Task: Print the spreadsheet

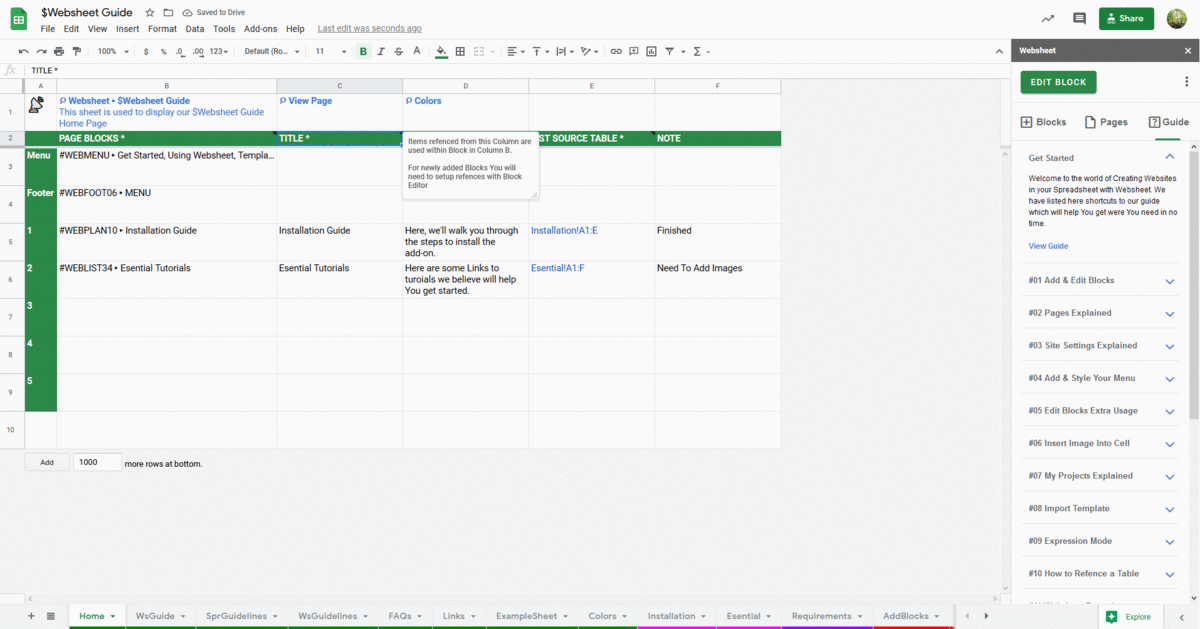Action: pos(59,51)
